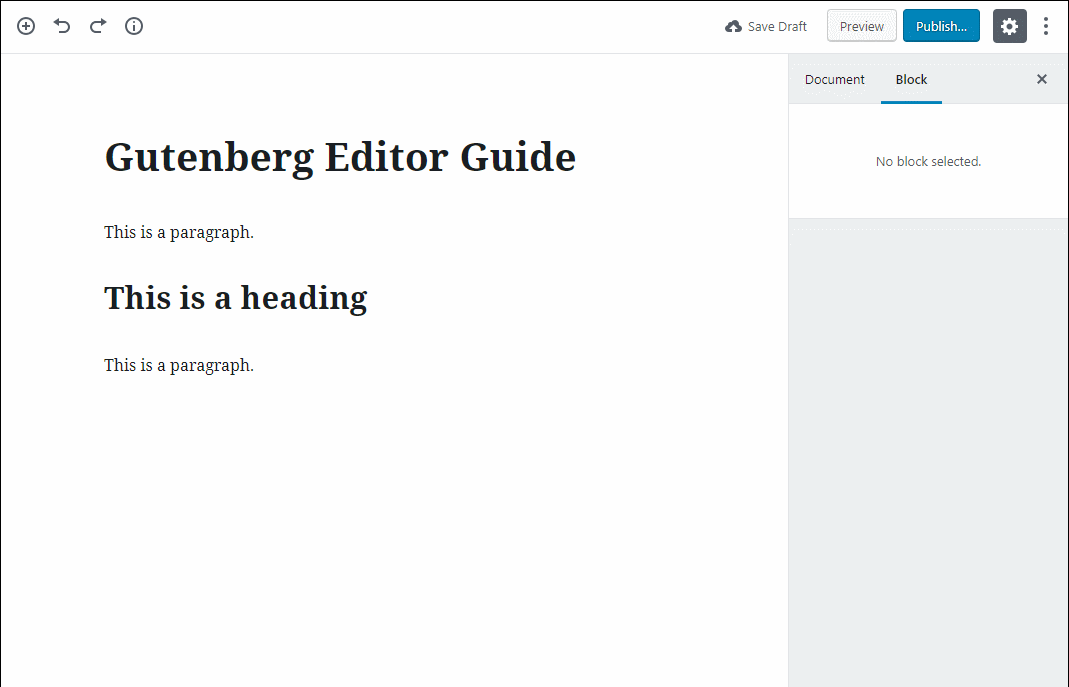Select the Block tab
Viewport: 1069px width, 687px height.
coord(911,80)
